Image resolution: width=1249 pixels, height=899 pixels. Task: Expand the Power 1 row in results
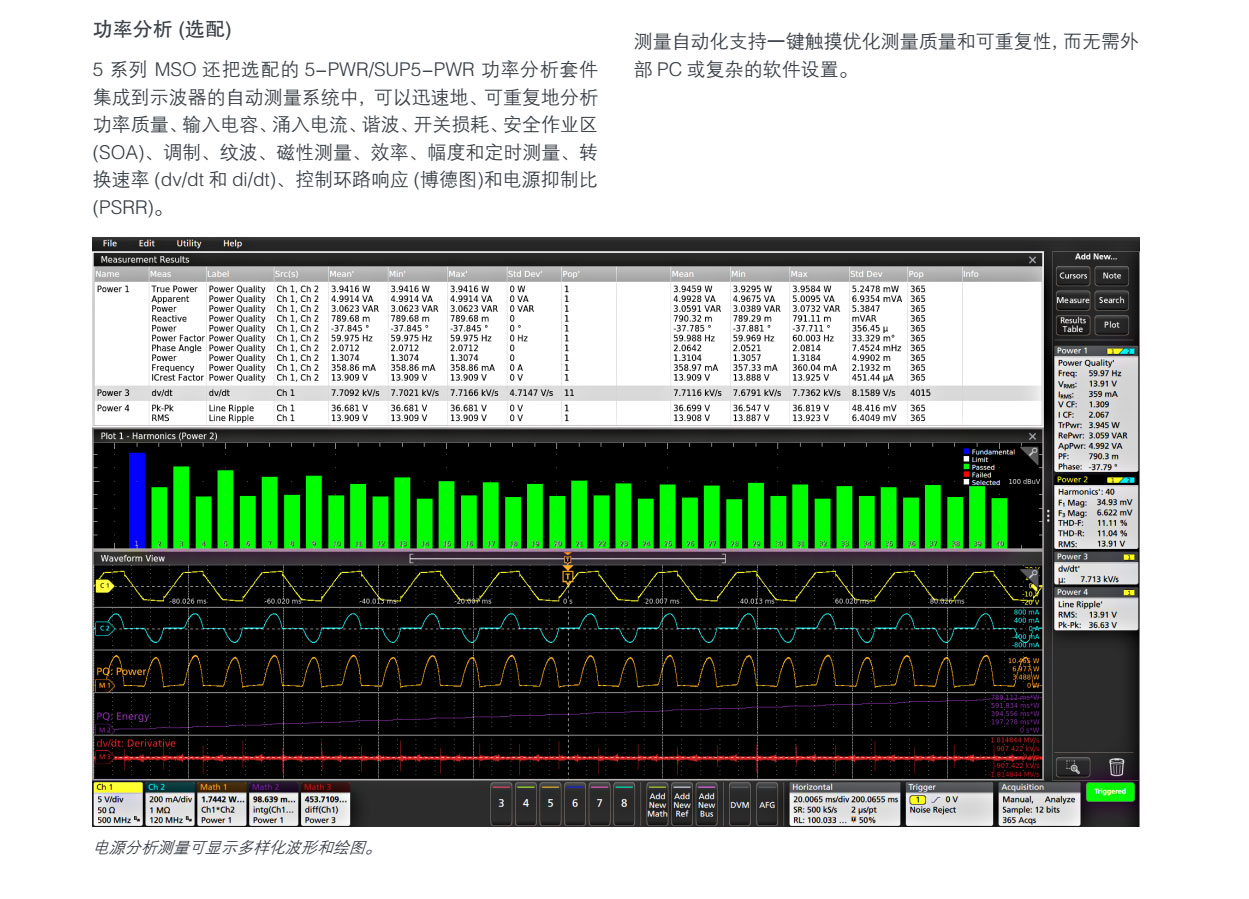coord(113,289)
